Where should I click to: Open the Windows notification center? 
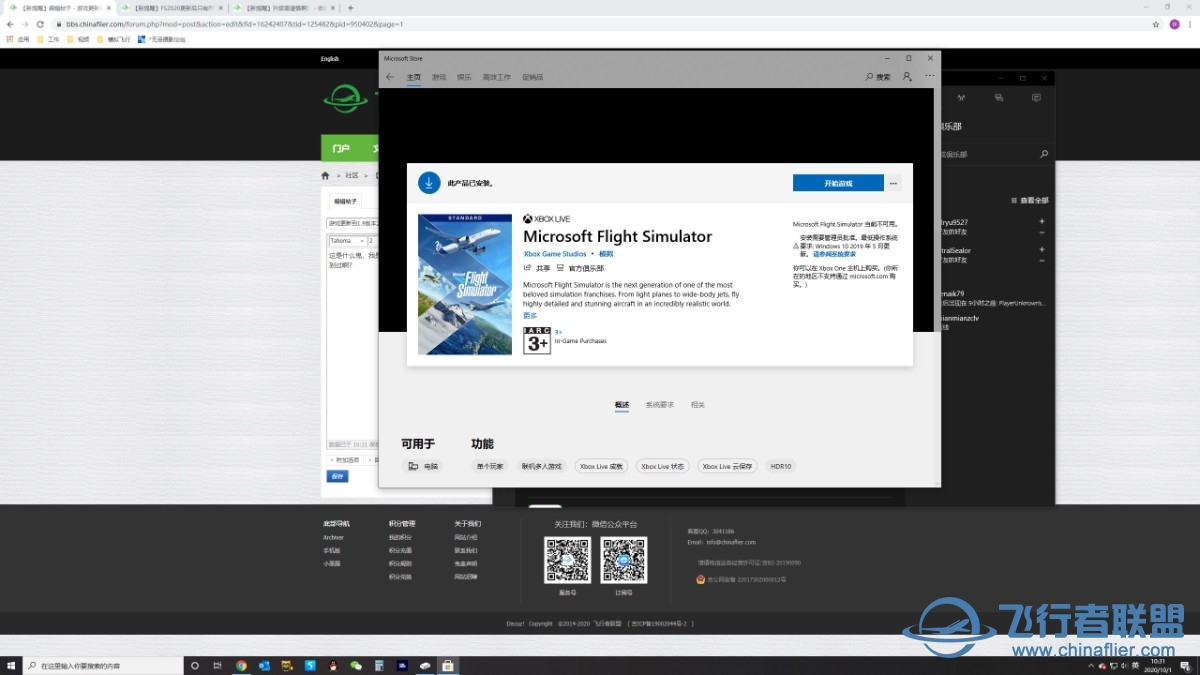pos(1185,665)
